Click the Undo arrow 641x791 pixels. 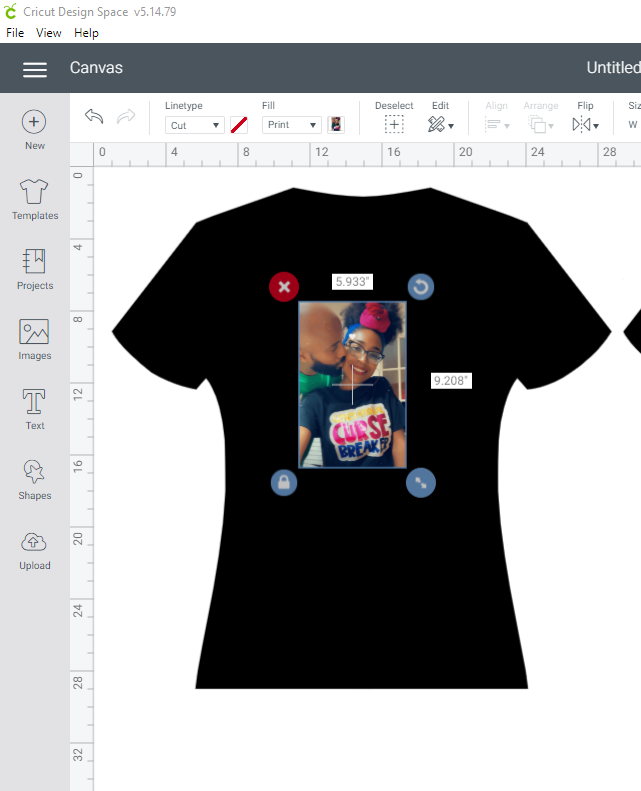click(x=94, y=117)
